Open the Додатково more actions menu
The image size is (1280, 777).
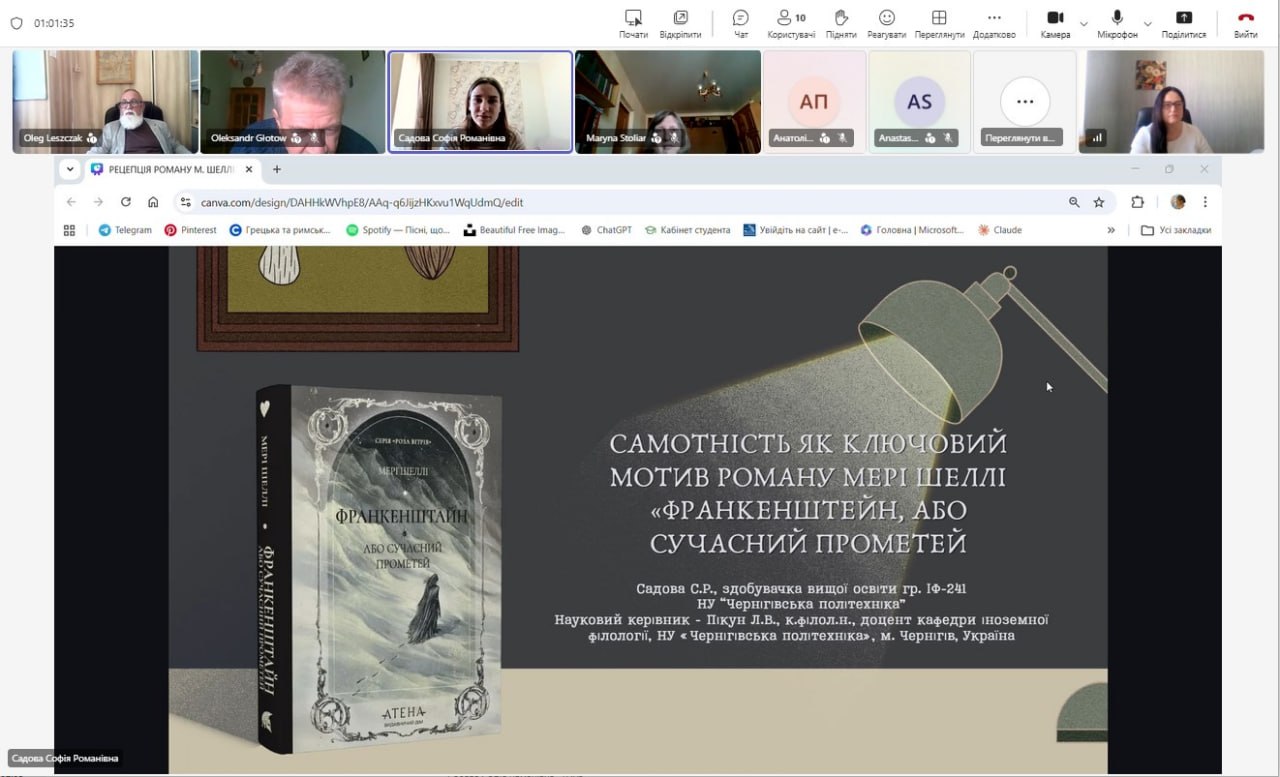(994, 24)
